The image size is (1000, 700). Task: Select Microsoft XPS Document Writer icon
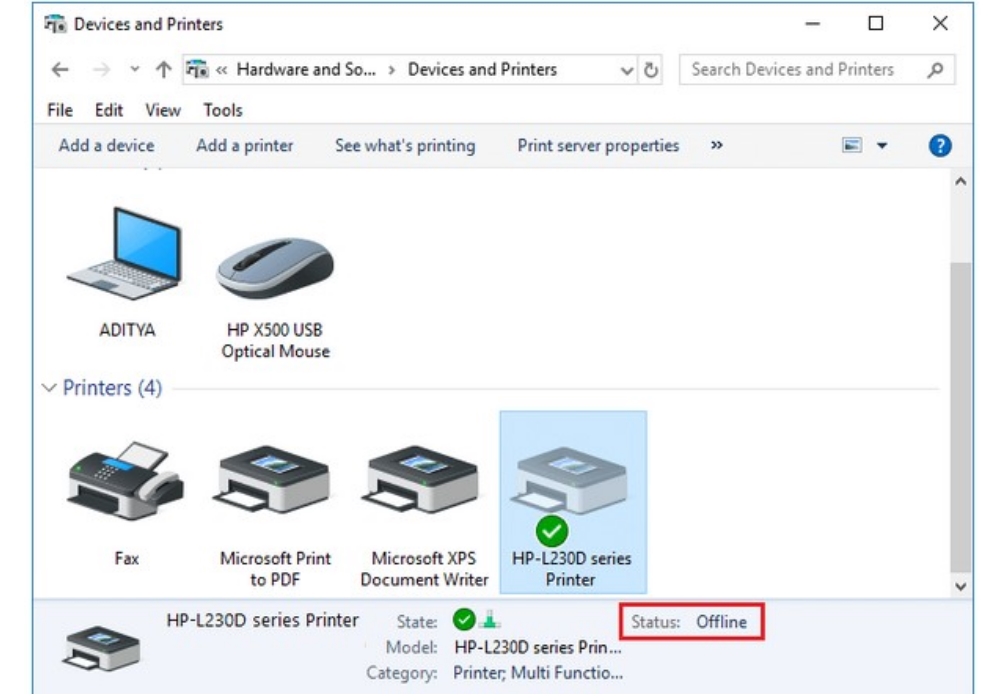pos(424,483)
